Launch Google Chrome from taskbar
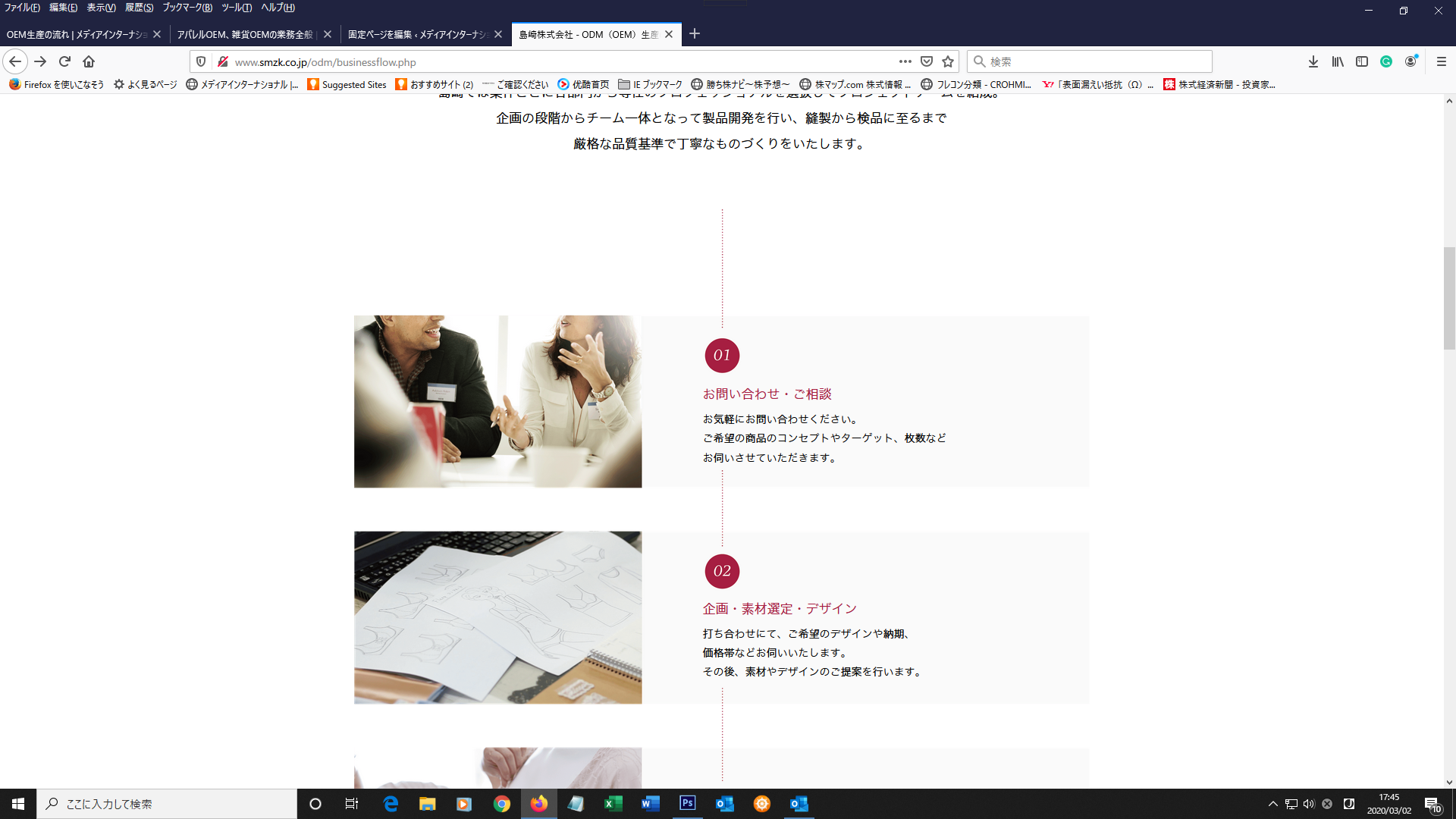 (502, 804)
